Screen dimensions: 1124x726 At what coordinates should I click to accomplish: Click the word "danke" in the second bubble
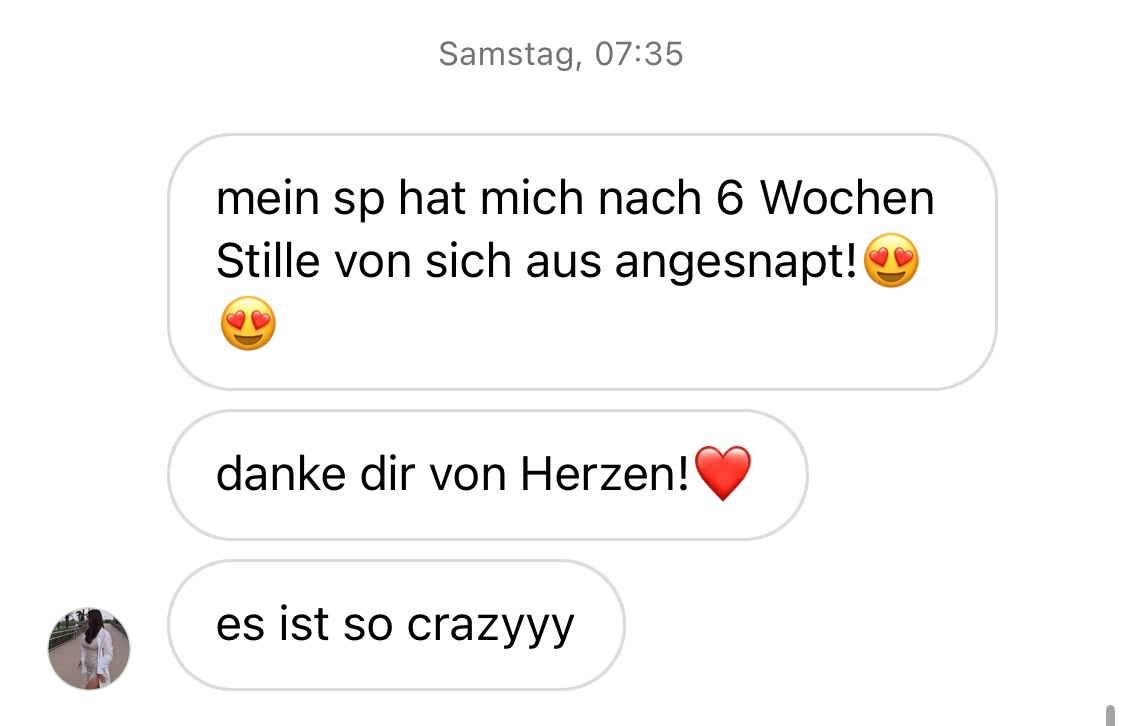click(281, 474)
